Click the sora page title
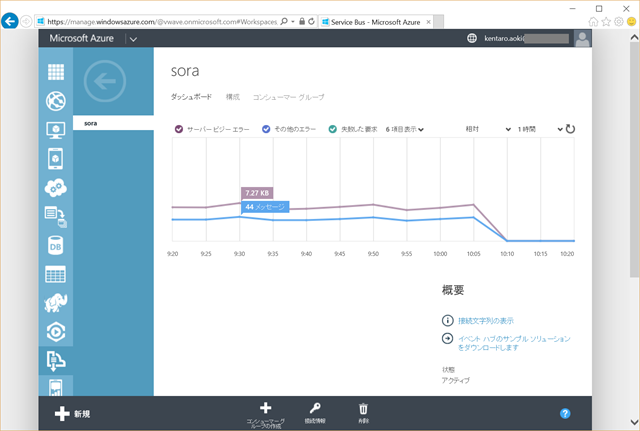Screen dimensions: 640x431 [x=185, y=71]
